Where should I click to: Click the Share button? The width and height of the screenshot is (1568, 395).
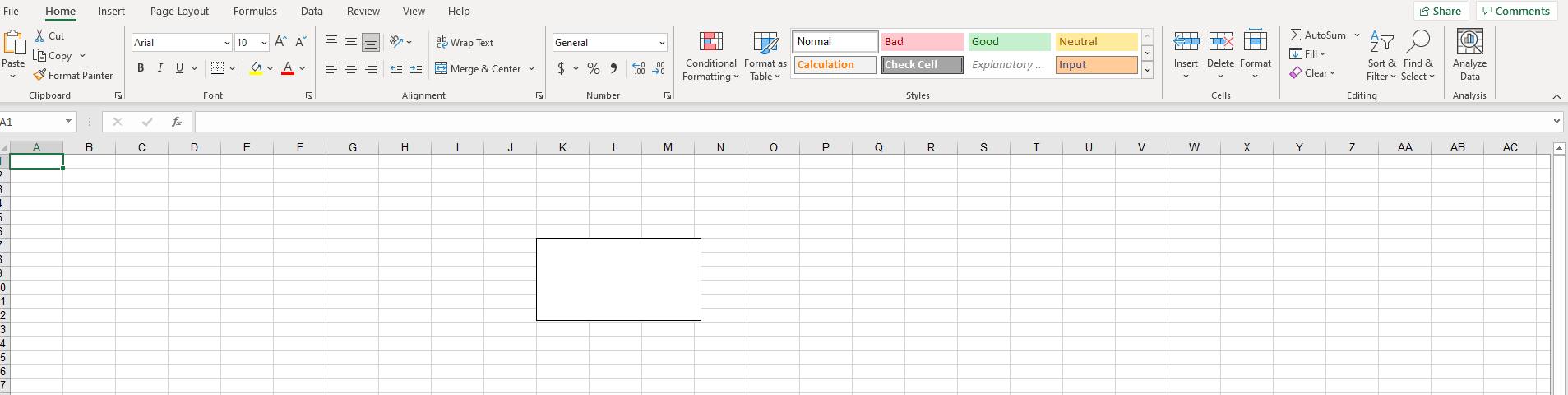[x=1441, y=11]
